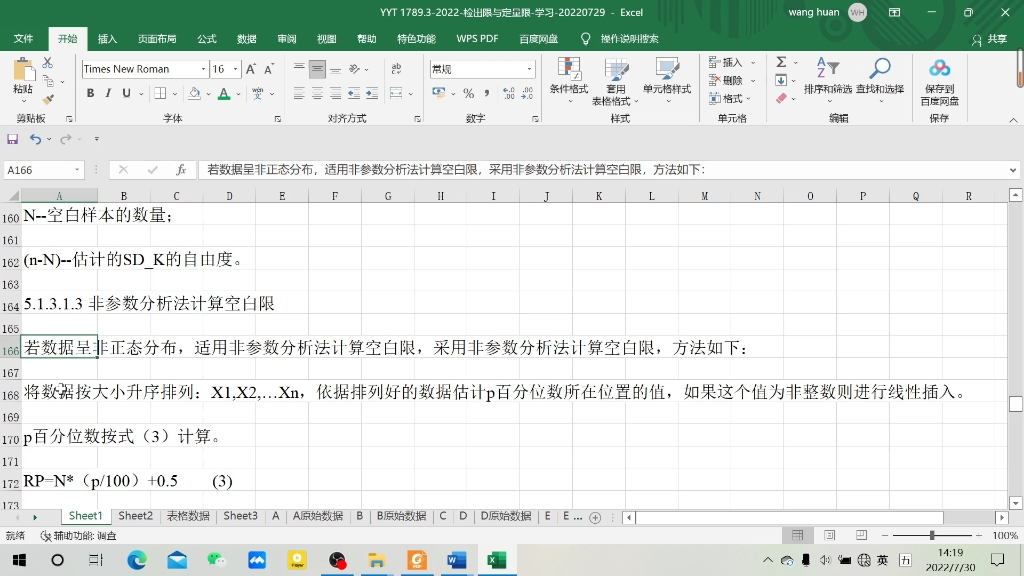Open the font size dropdown
This screenshot has height=576, width=1024.
[234, 69]
